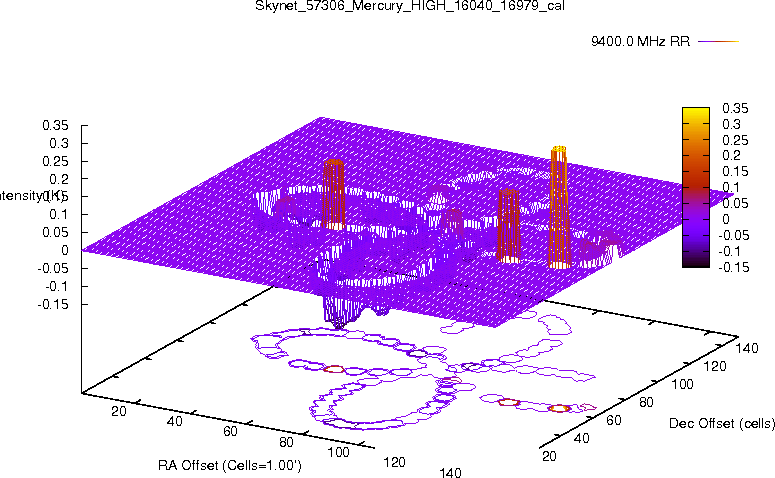Select the 0.25 label on the color bar
Screen dimensions: 775x478
[x=735, y=140]
